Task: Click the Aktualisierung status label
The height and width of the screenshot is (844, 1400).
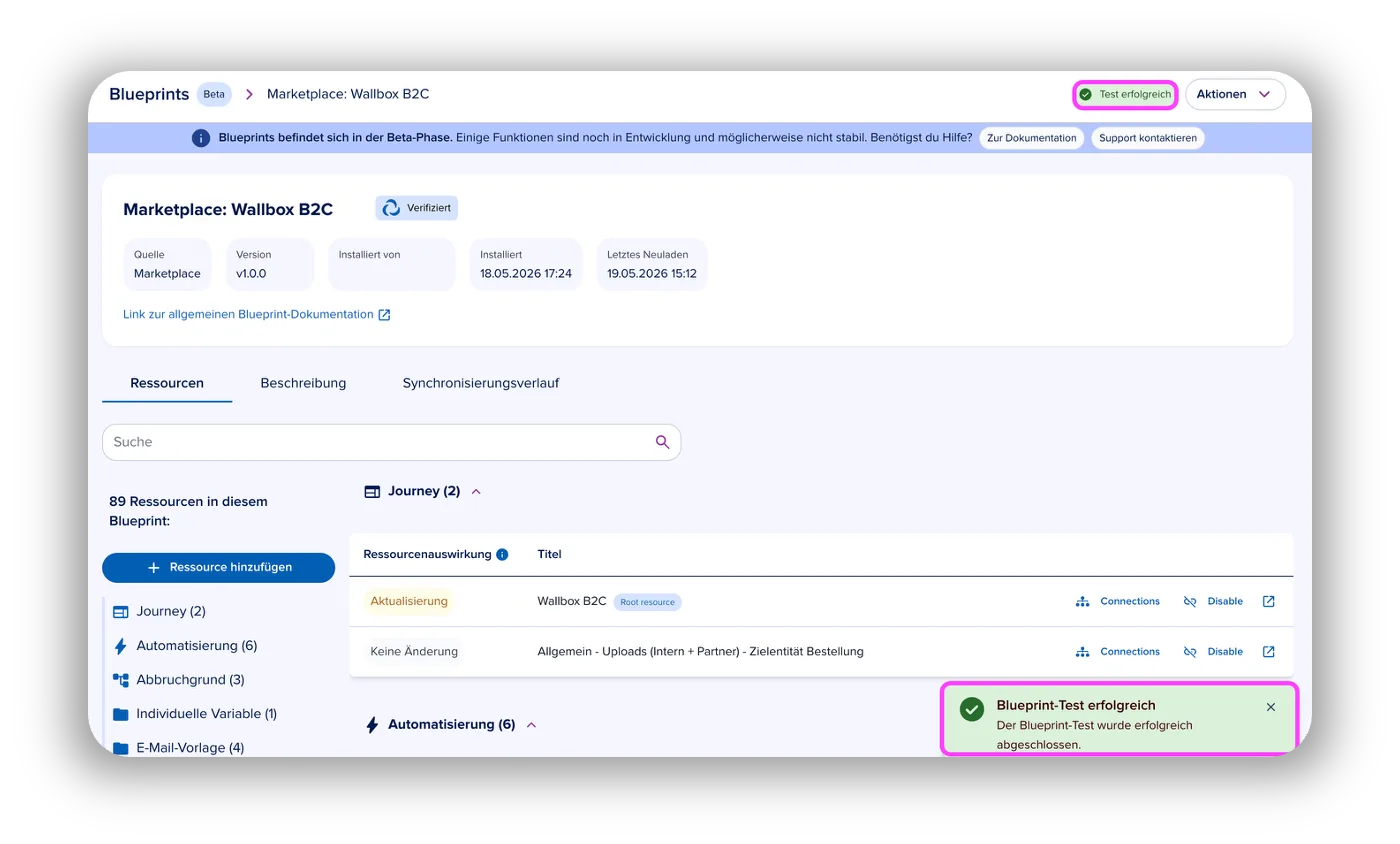Action: tap(407, 601)
